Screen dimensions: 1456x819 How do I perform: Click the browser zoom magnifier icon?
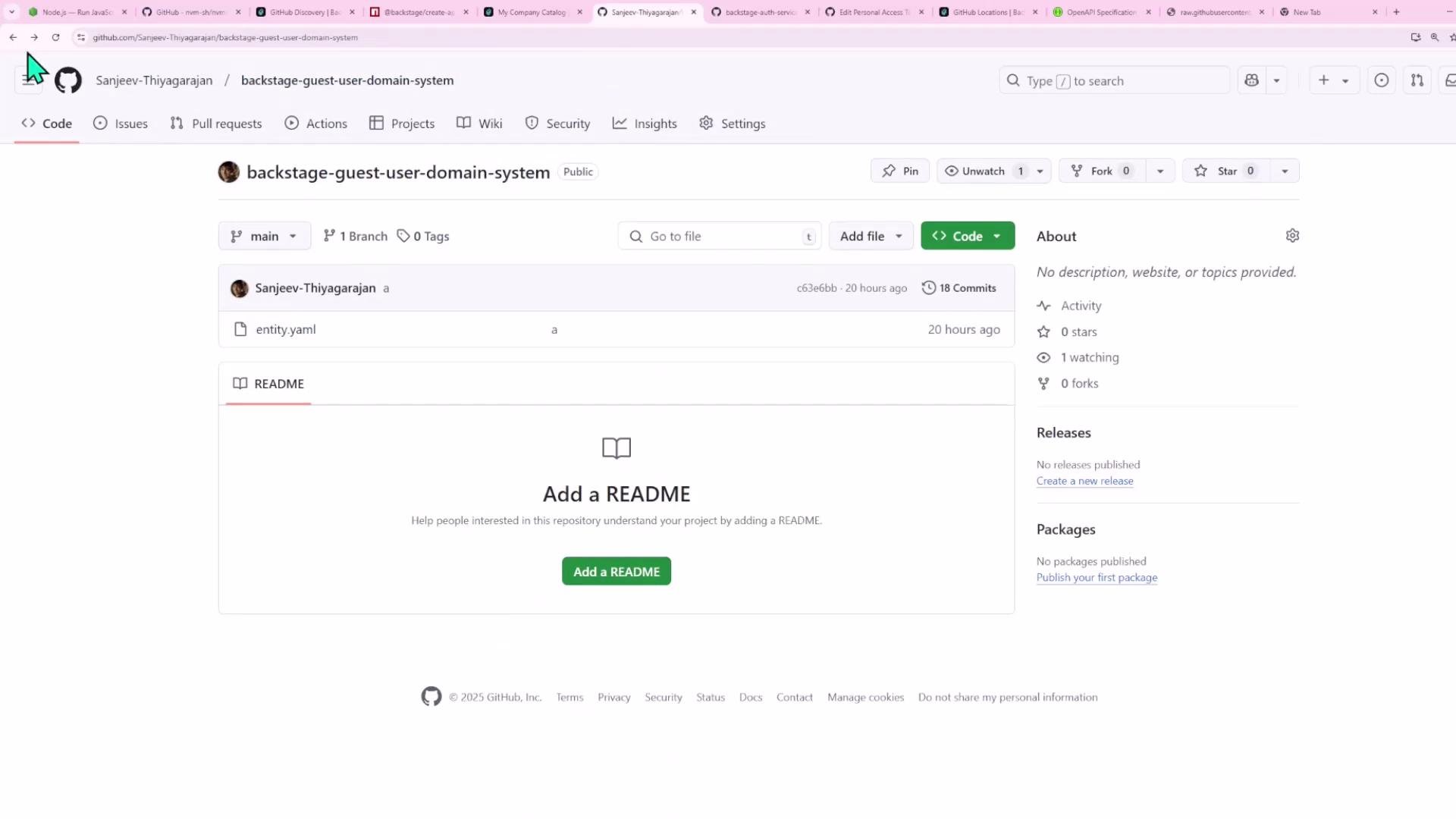[x=1435, y=37]
